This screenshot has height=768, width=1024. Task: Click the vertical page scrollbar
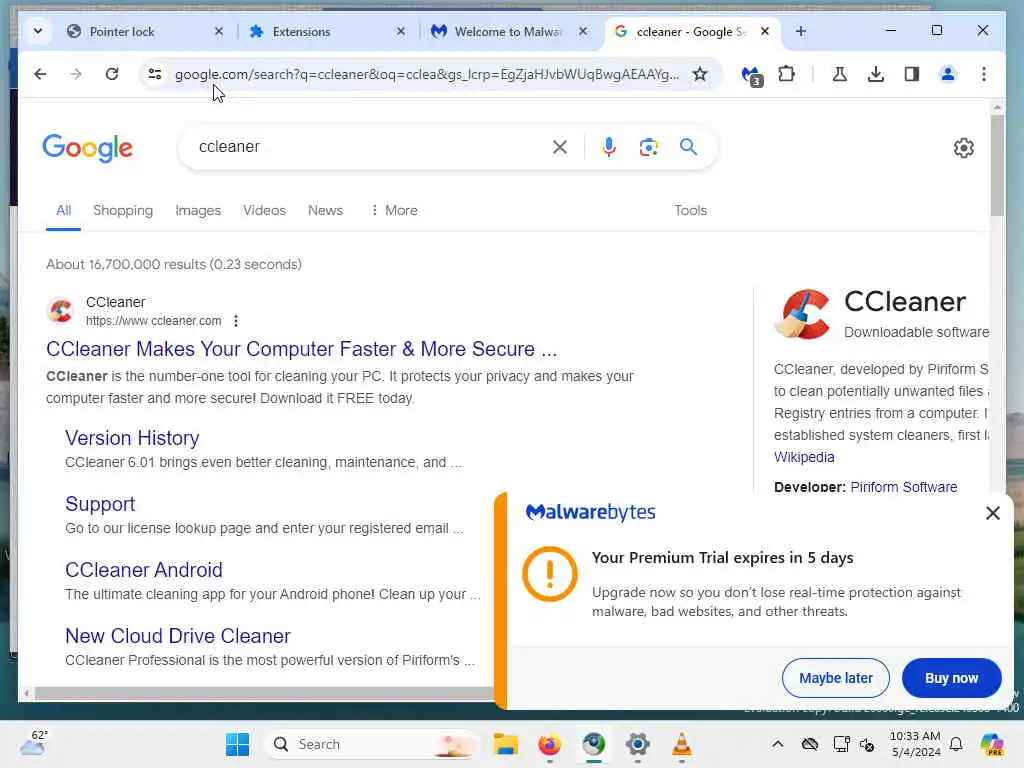point(997,166)
